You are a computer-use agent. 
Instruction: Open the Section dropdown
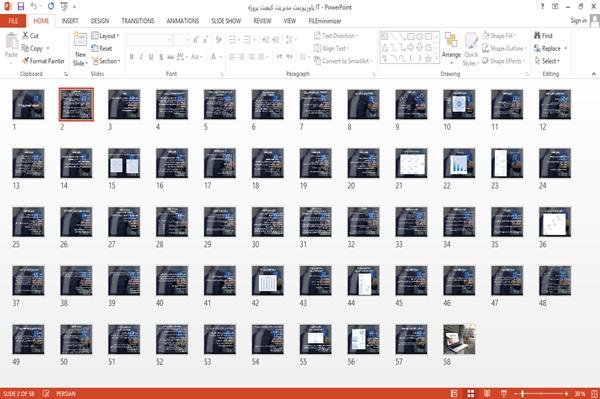pos(106,61)
